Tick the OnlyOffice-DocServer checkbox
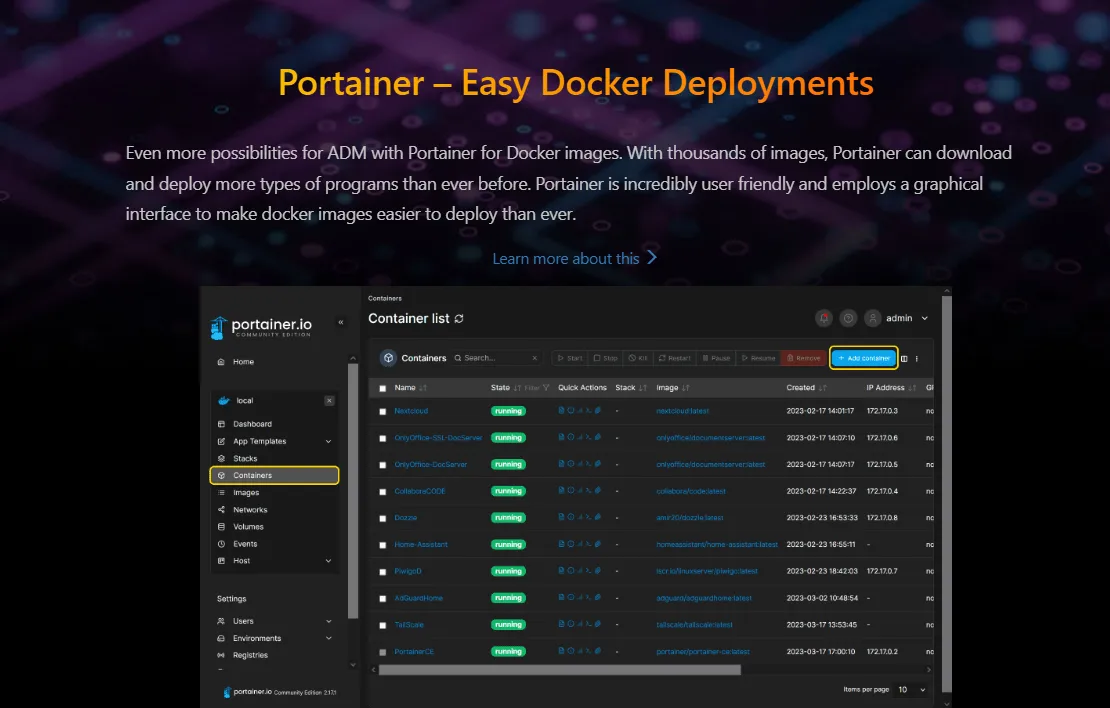 coord(383,465)
